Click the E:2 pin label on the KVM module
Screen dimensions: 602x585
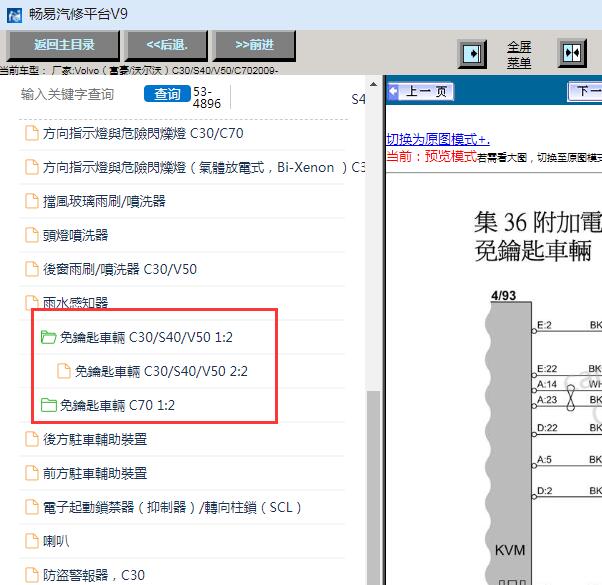(x=544, y=325)
